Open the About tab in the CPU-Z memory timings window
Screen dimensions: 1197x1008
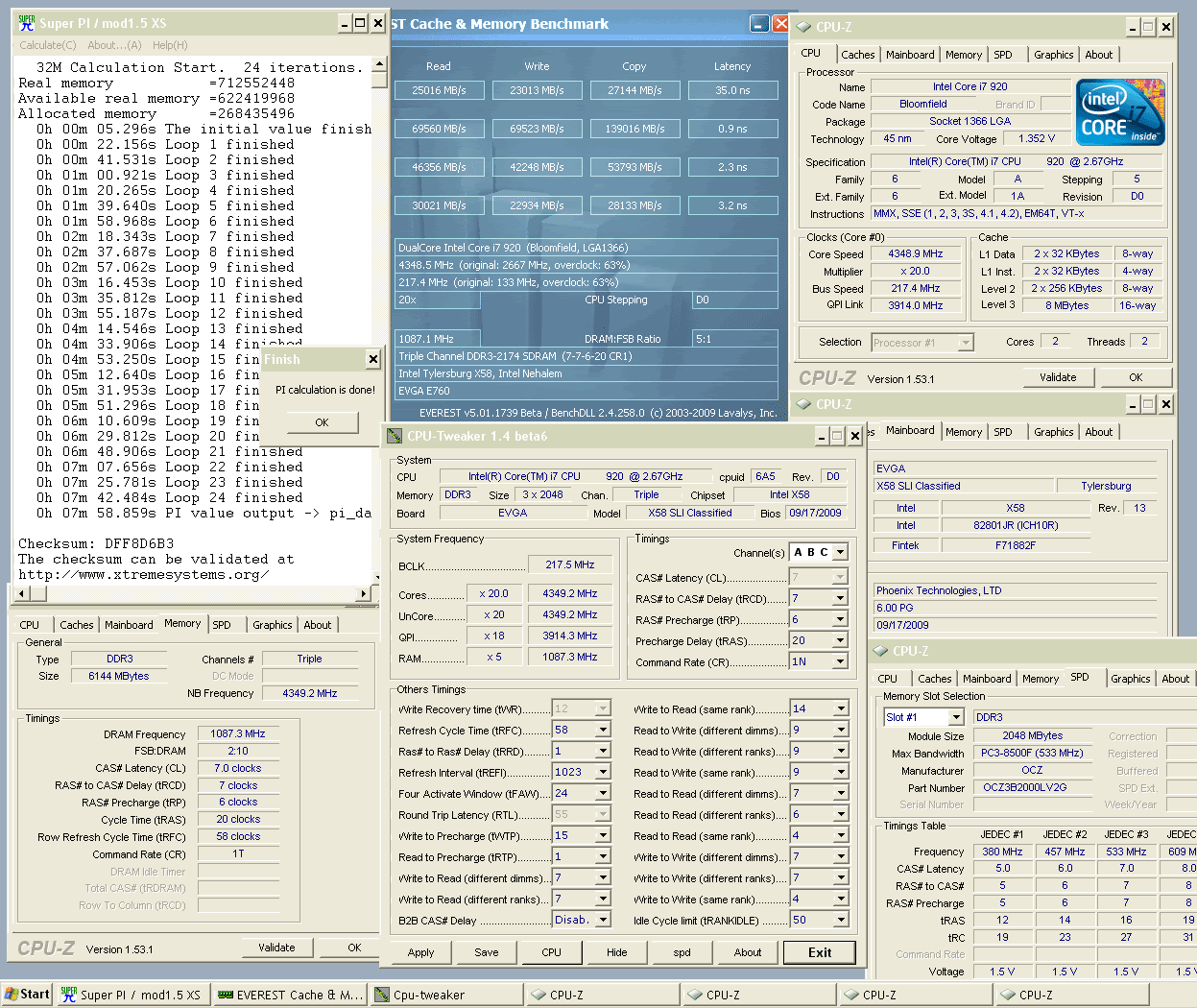[318, 625]
